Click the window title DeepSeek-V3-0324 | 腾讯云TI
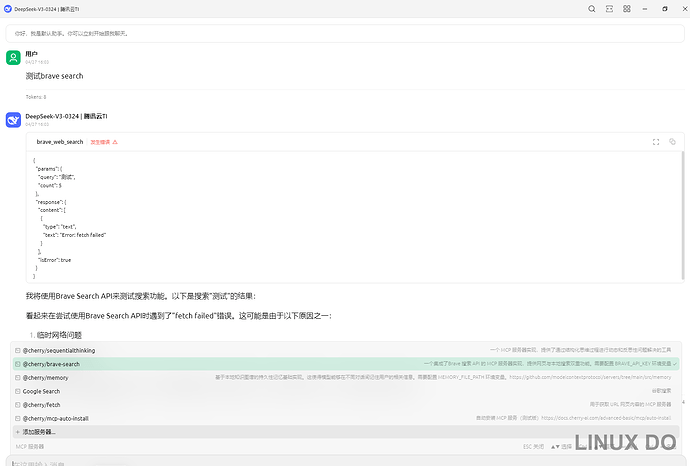 coord(47,9)
